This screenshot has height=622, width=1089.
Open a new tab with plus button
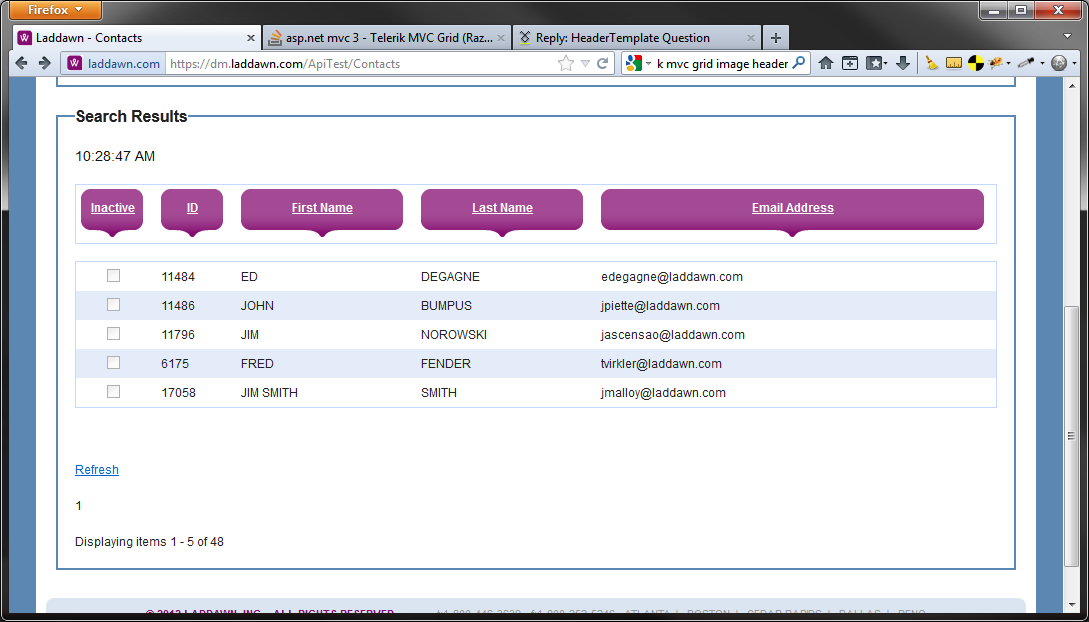(x=776, y=37)
